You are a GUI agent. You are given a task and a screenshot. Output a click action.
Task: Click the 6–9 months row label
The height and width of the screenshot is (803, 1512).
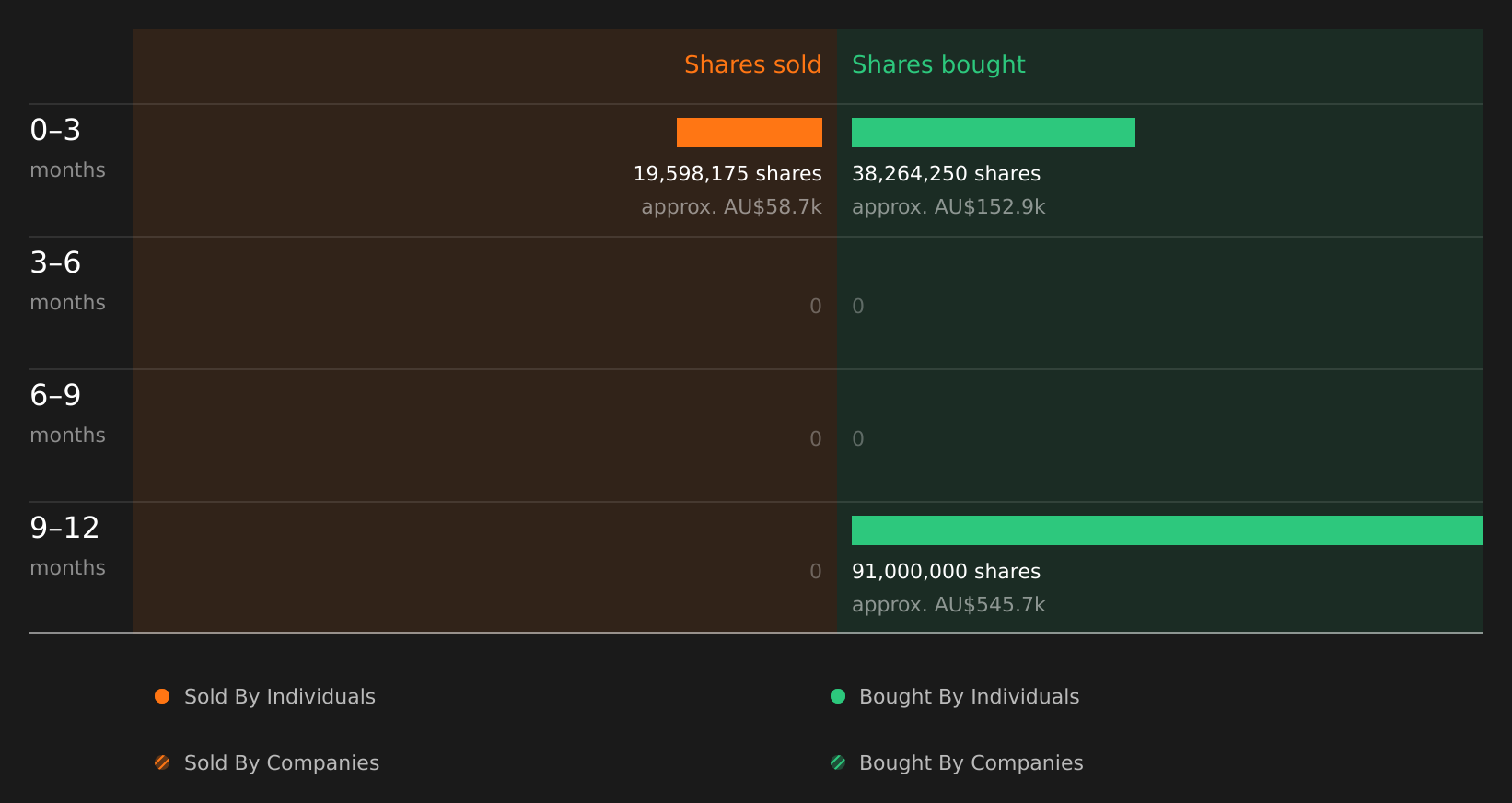coord(67,413)
